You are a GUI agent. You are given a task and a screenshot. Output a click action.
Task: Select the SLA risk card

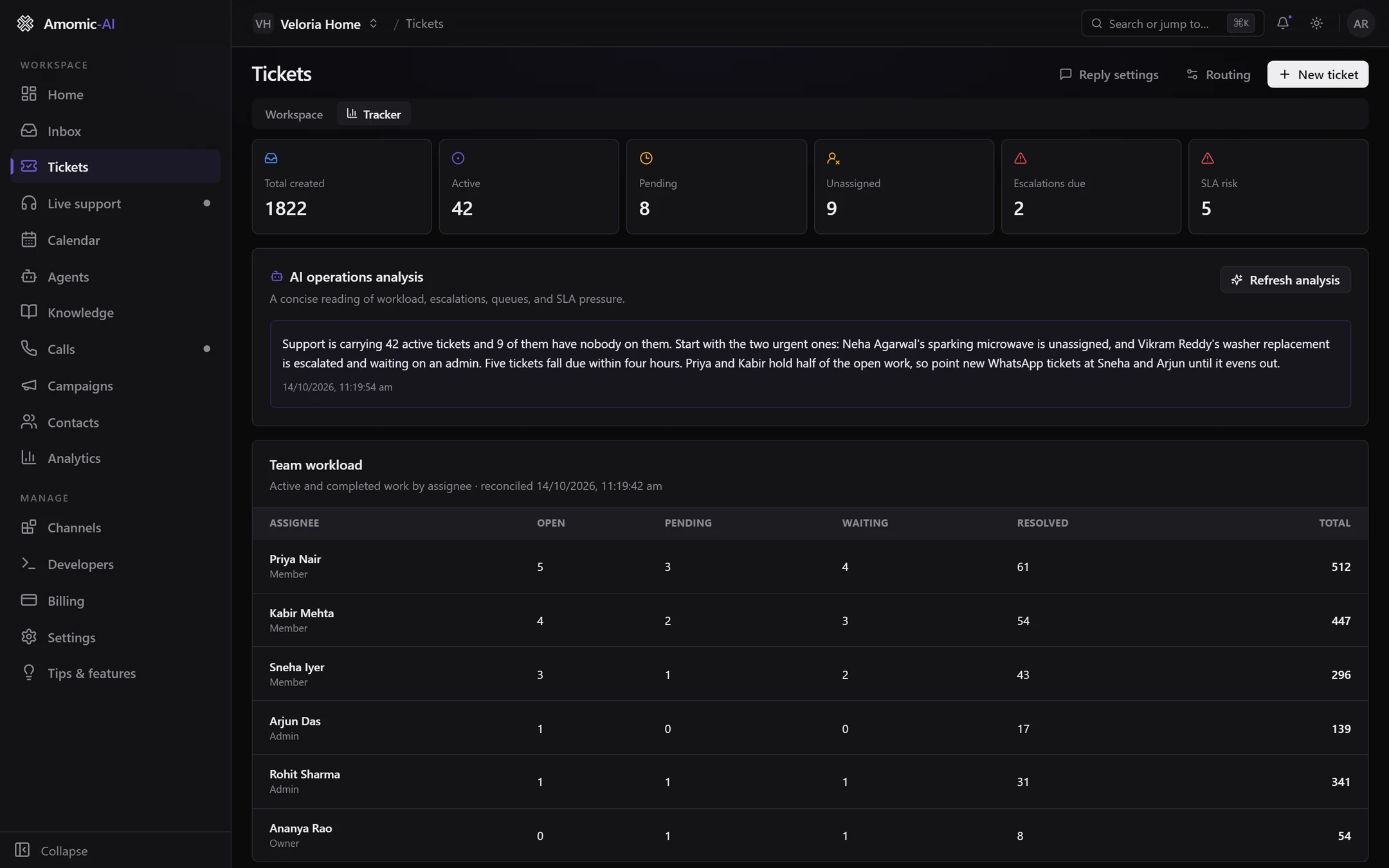click(1278, 186)
